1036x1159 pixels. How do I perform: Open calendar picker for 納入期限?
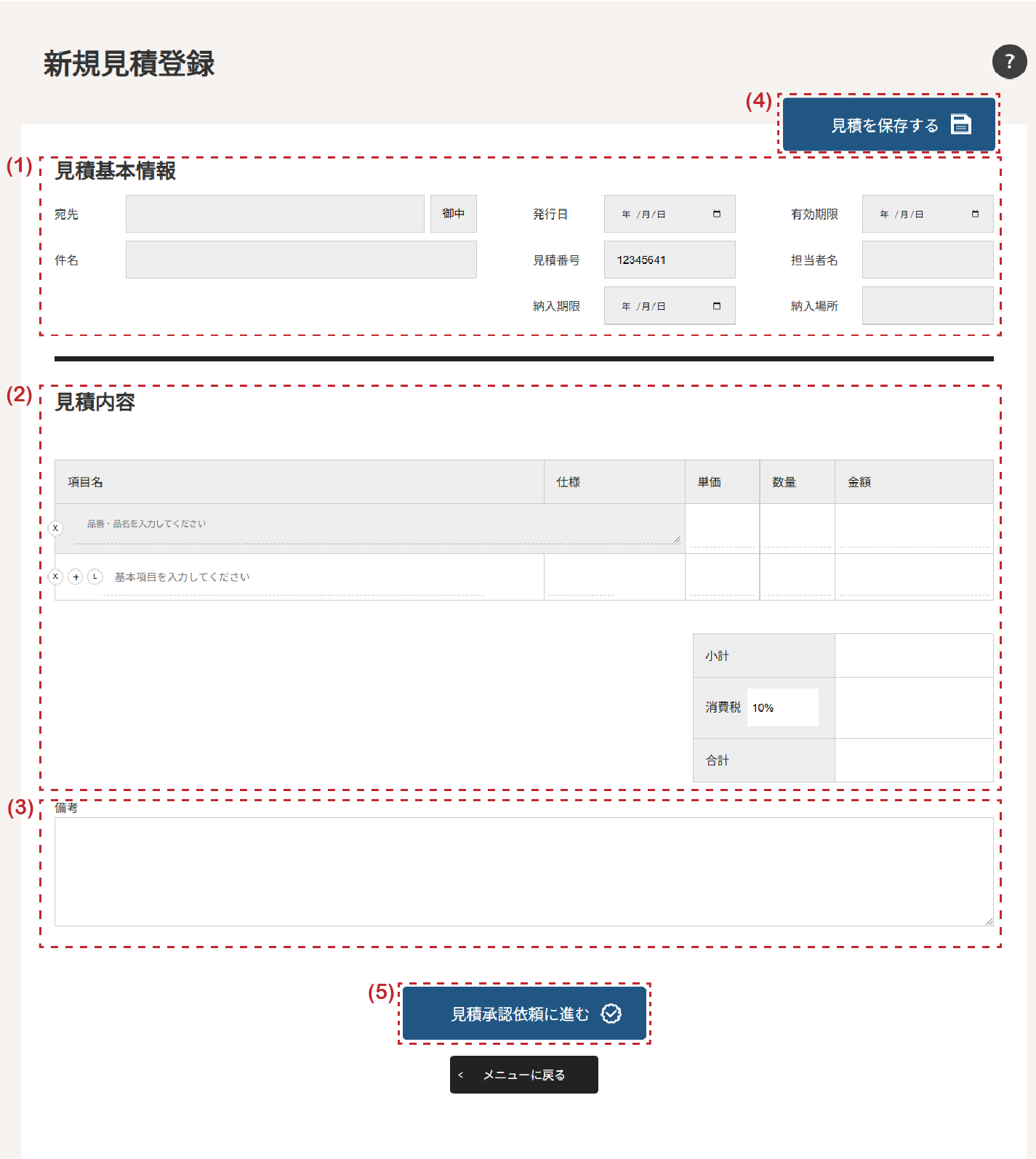(x=717, y=306)
